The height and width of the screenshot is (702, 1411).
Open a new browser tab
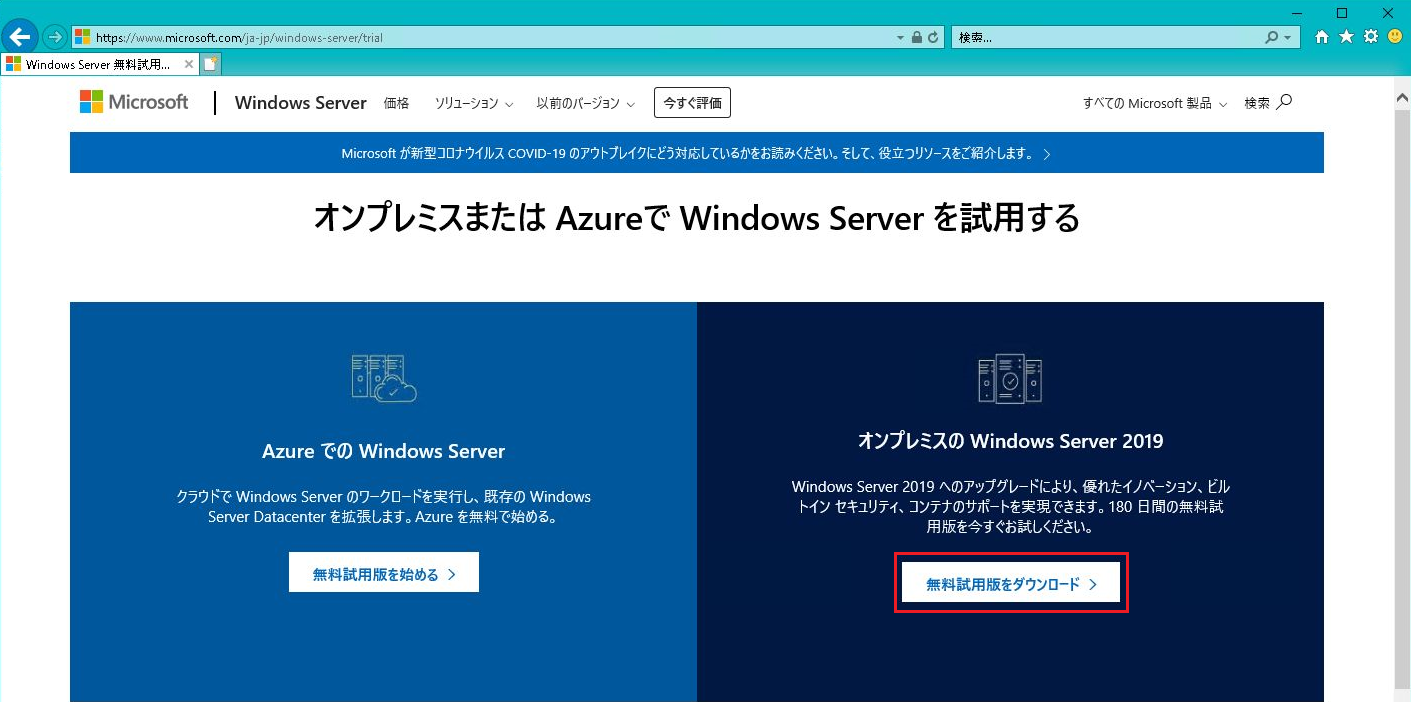coord(210,62)
